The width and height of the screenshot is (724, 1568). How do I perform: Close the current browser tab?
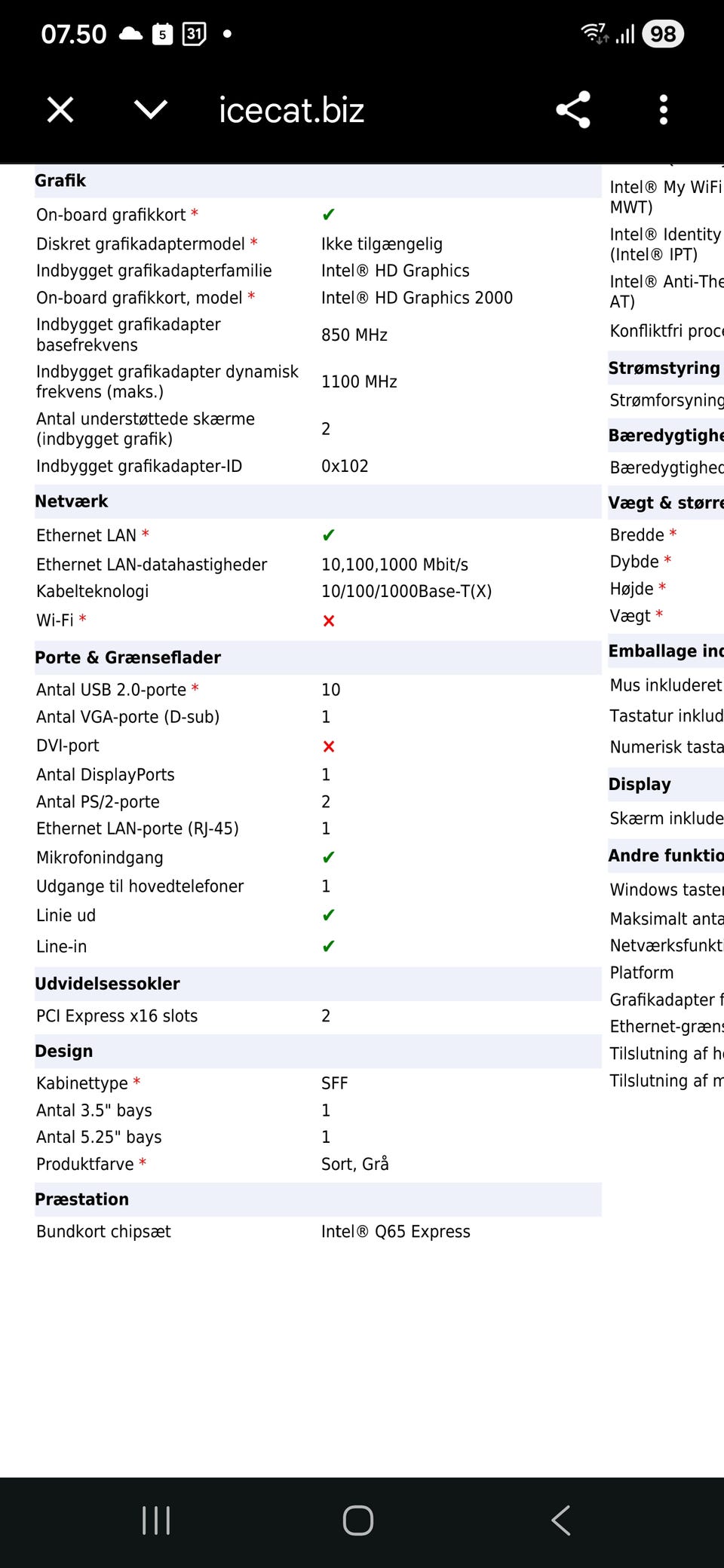[60, 110]
